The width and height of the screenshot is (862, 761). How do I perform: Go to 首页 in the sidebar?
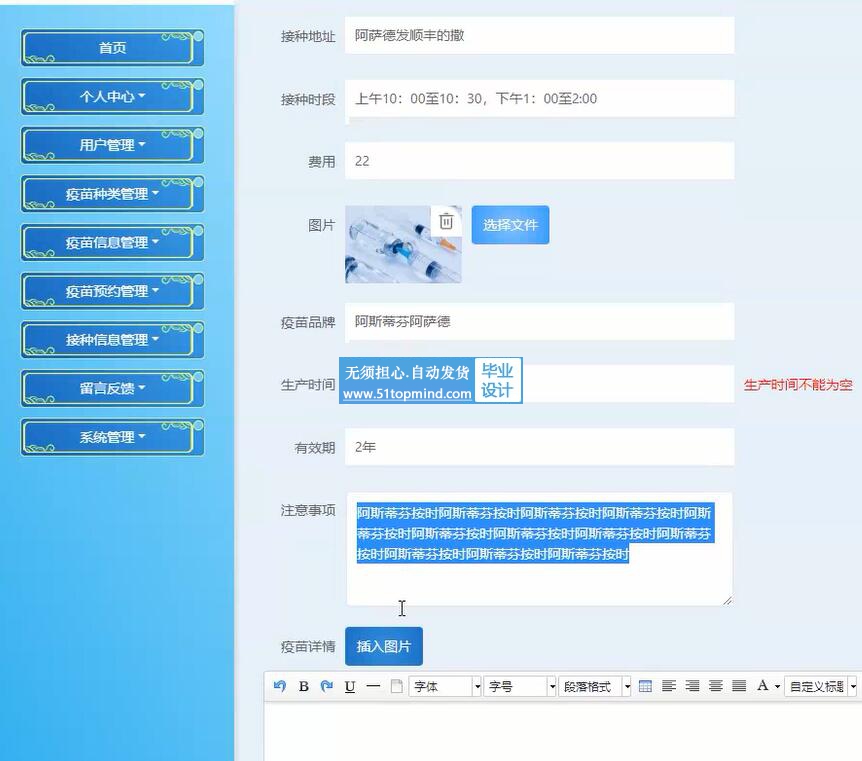tap(113, 48)
